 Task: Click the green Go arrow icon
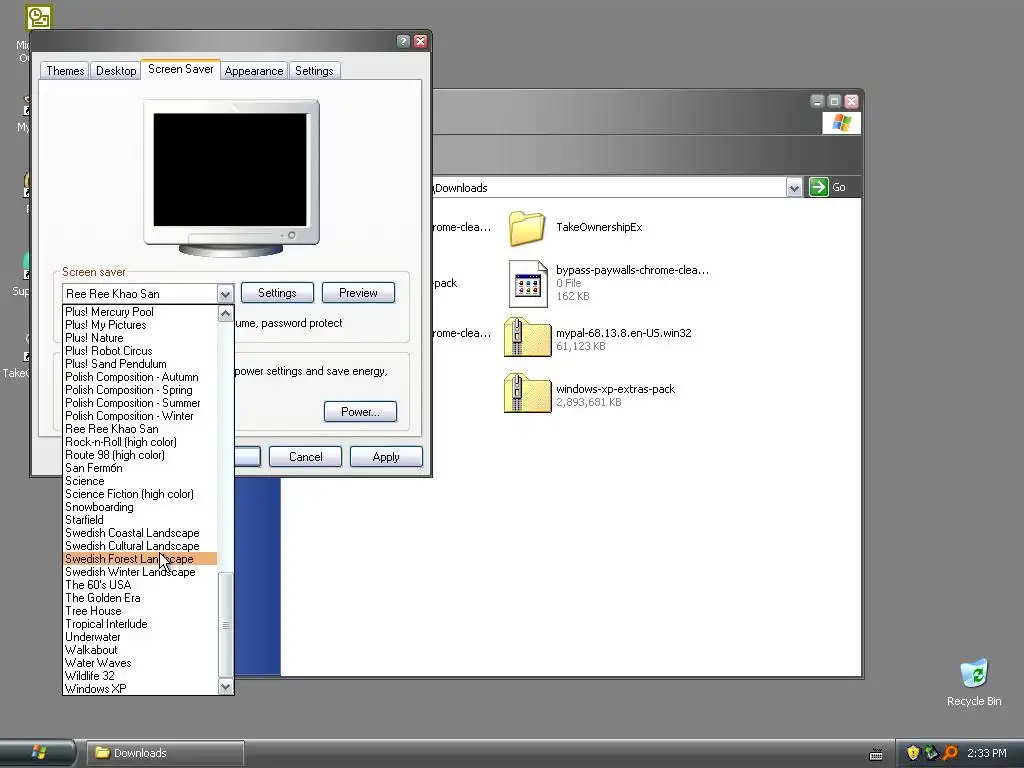818,187
